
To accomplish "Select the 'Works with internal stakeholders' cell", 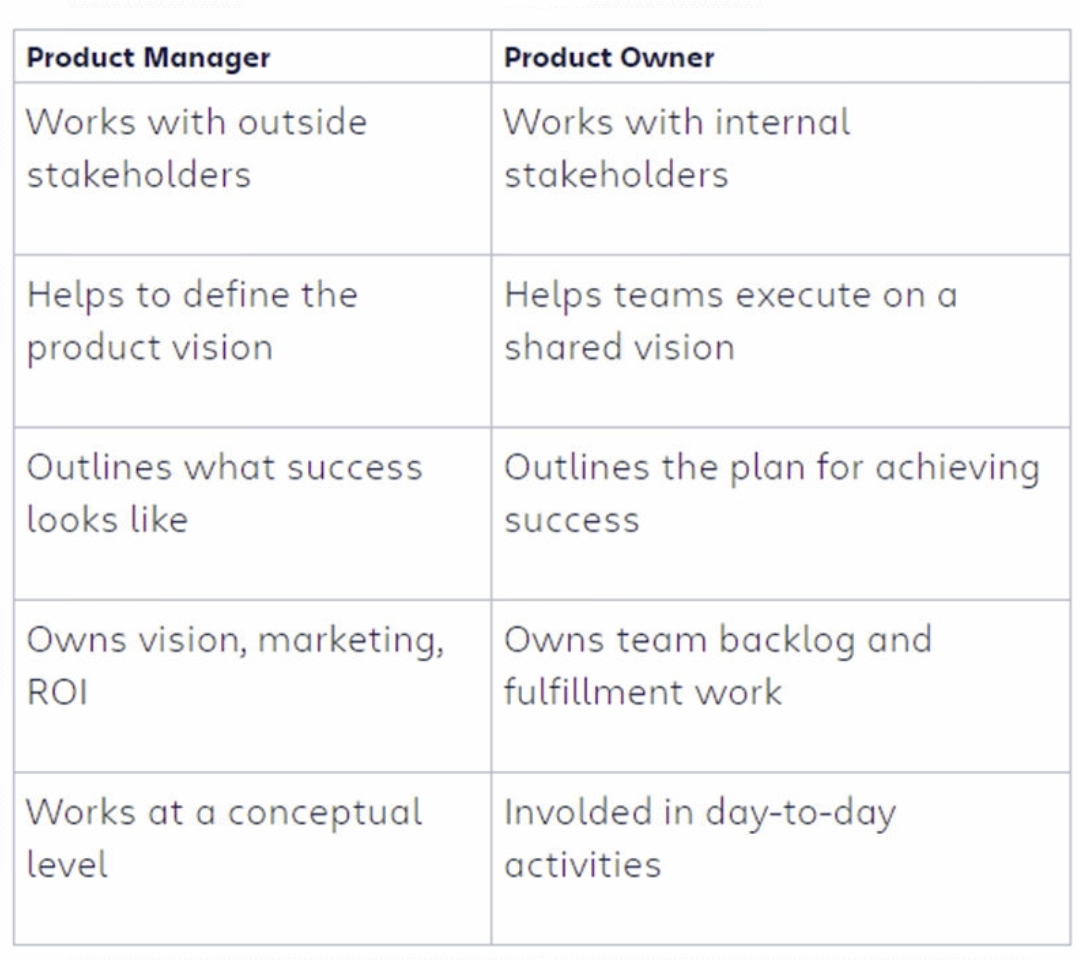I will click(780, 169).
